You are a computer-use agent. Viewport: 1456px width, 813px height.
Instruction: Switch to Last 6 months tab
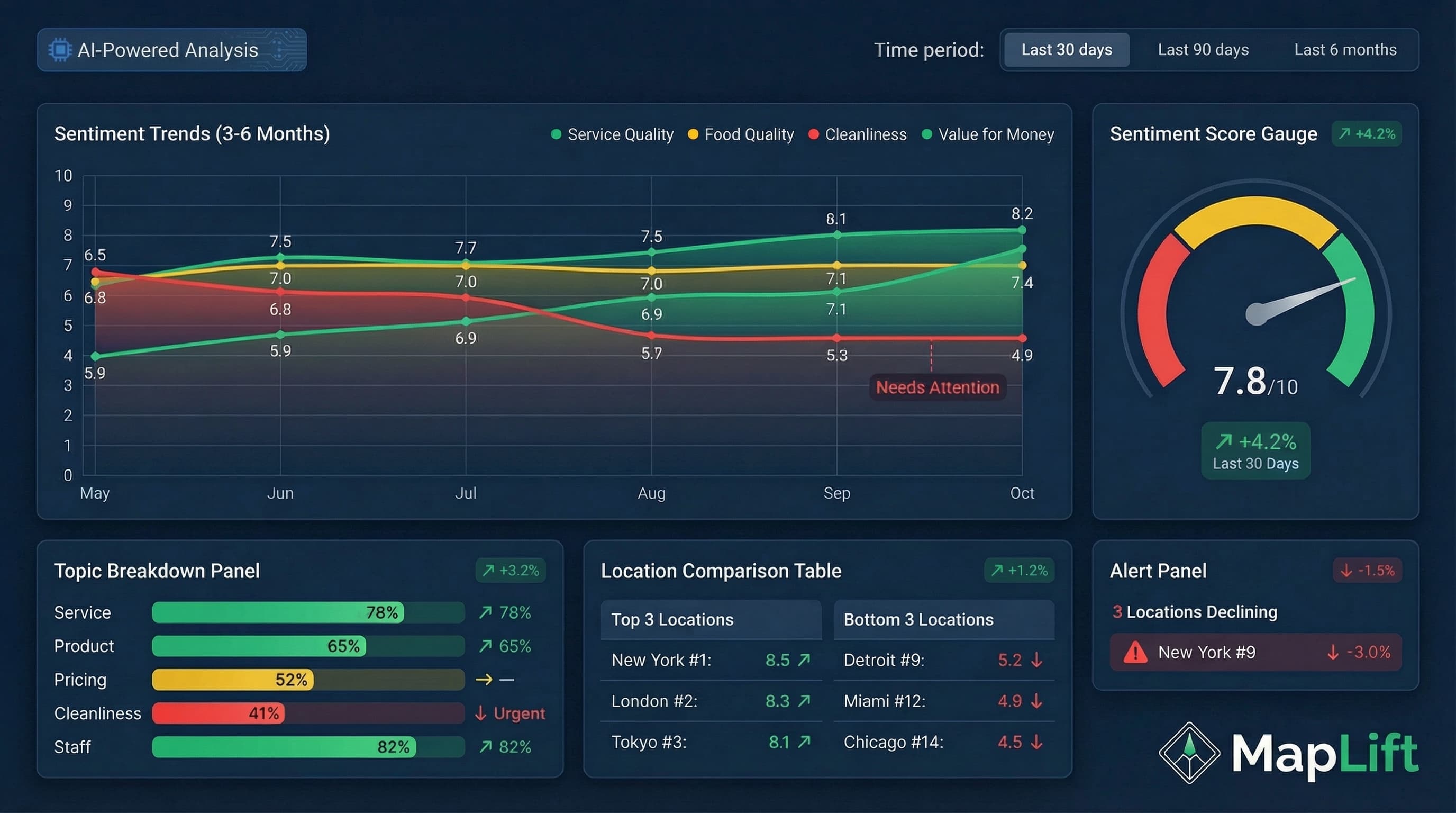(x=1345, y=50)
